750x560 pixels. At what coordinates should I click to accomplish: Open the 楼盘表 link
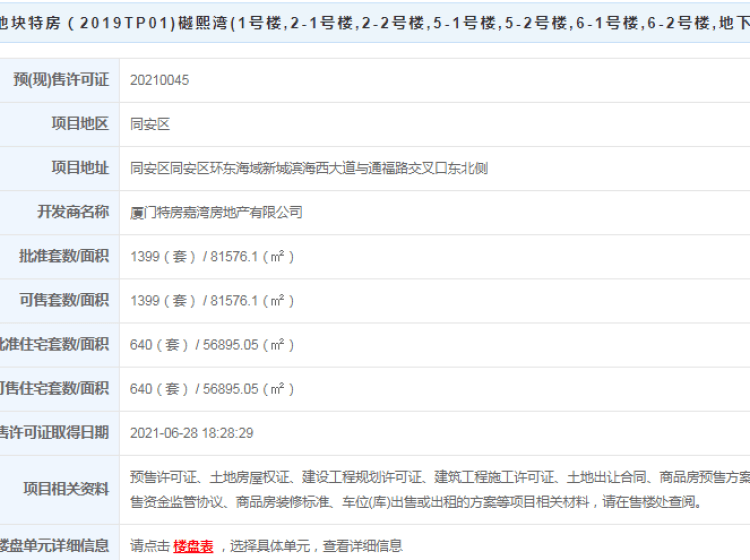coord(193,546)
